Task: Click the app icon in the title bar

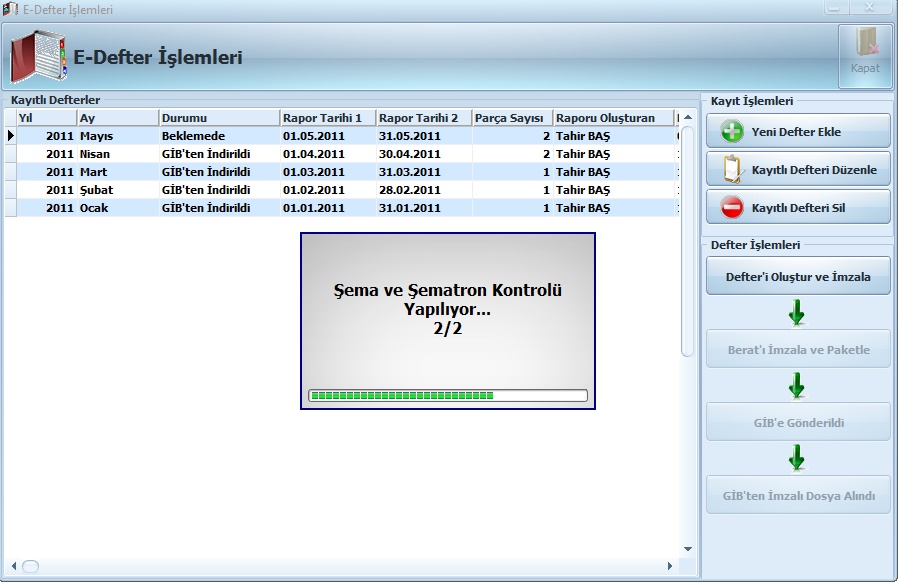Action: (10, 9)
